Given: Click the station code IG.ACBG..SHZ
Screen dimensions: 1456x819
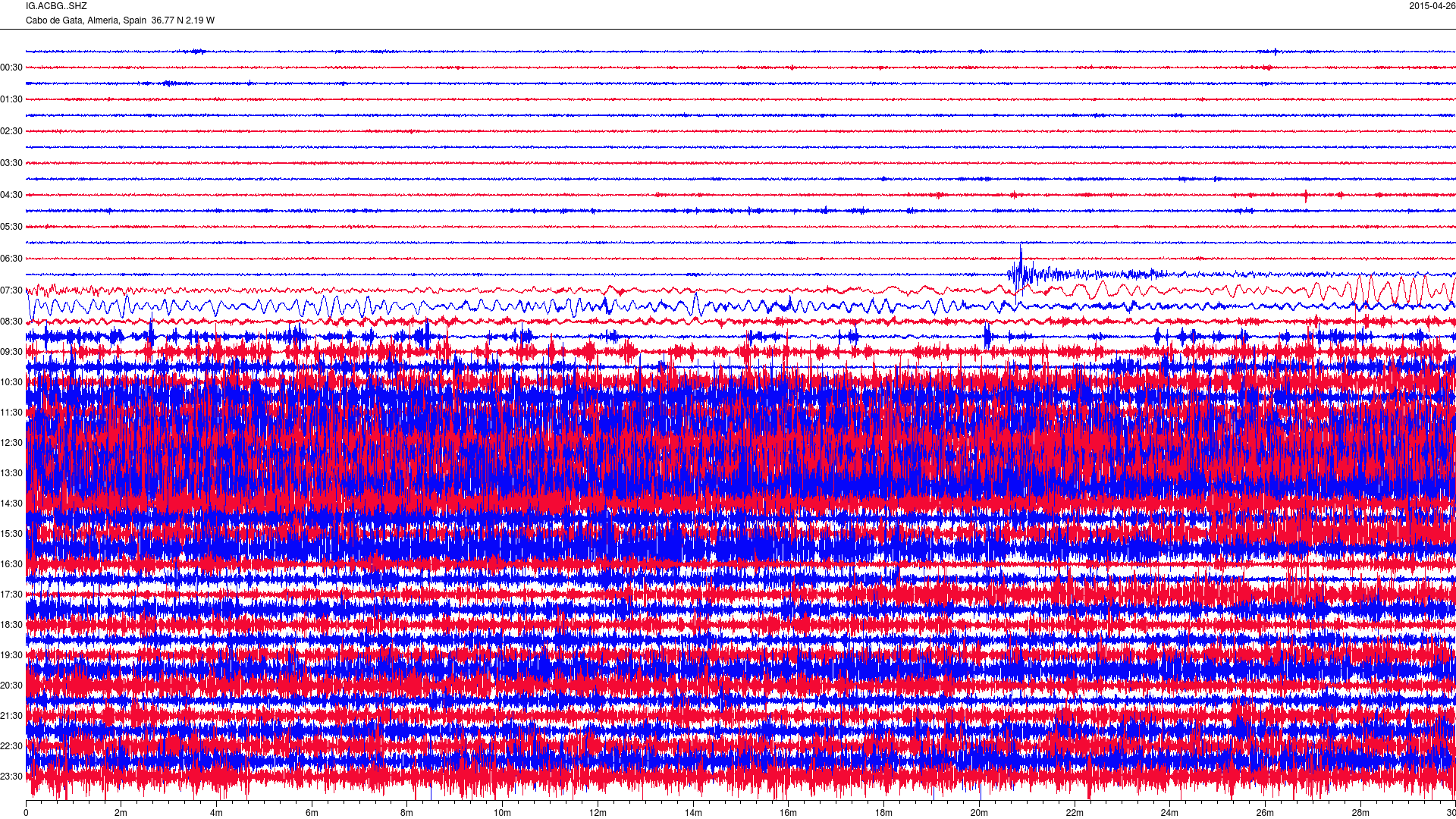Looking at the screenshot, I should [56, 6].
